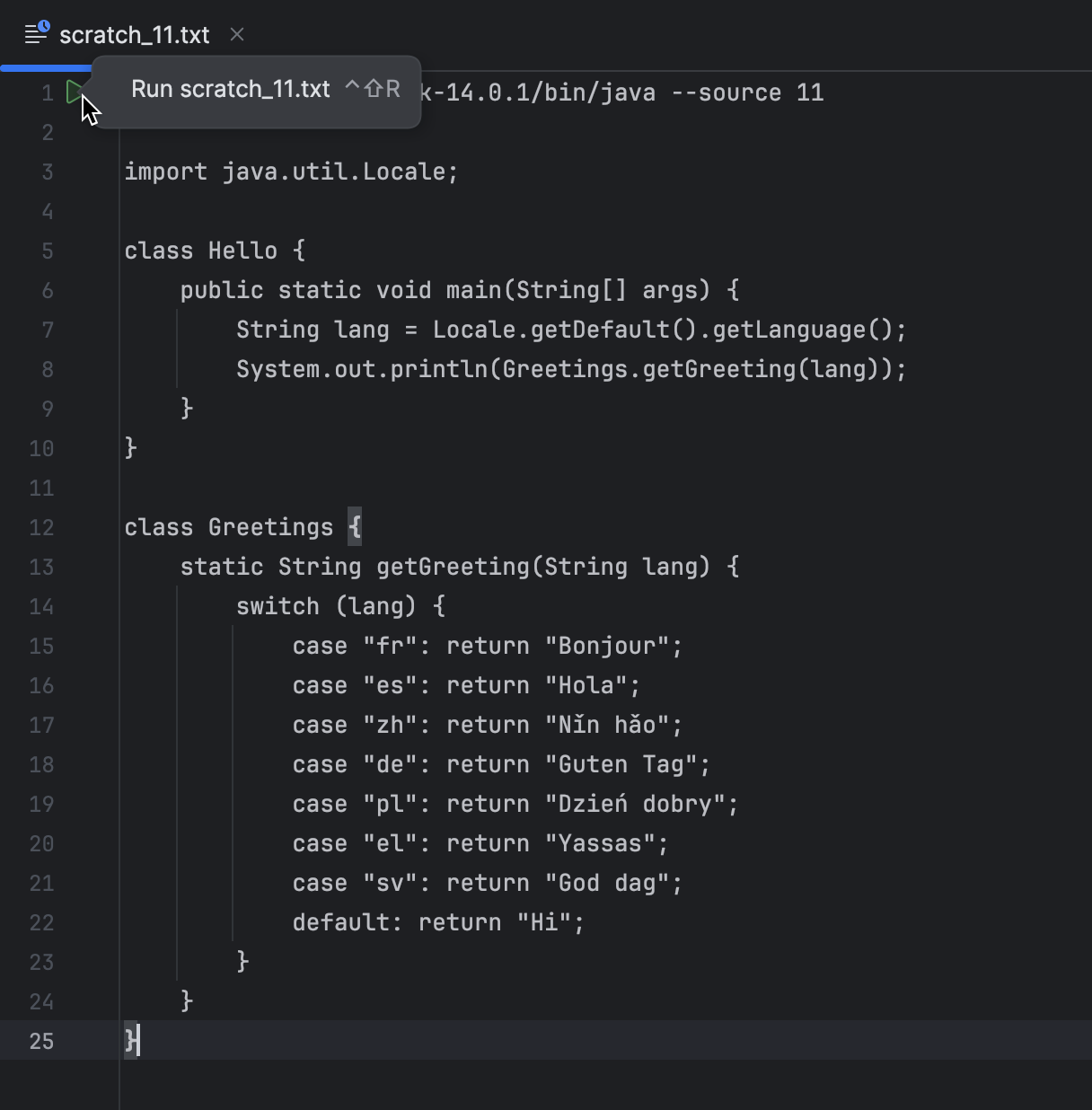Viewport: 1092px width, 1110px height.
Task: Click the case "pl" Dzień dobry line
Action: (x=514, y=804)
